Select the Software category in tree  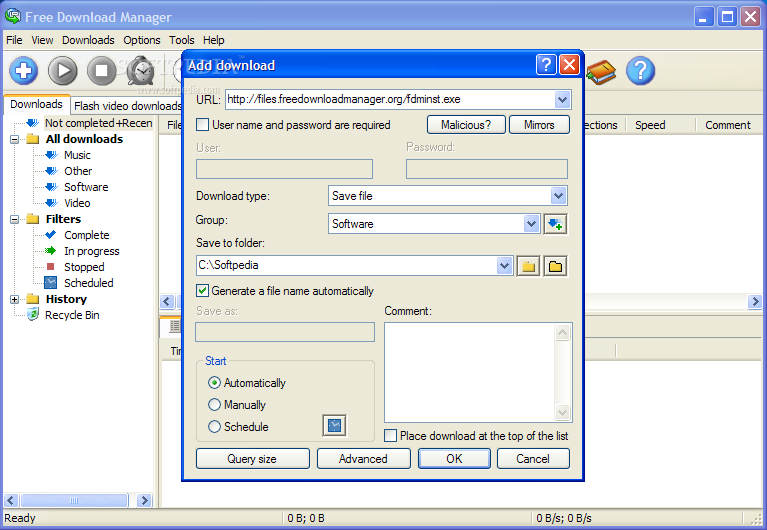pos(86,187)
